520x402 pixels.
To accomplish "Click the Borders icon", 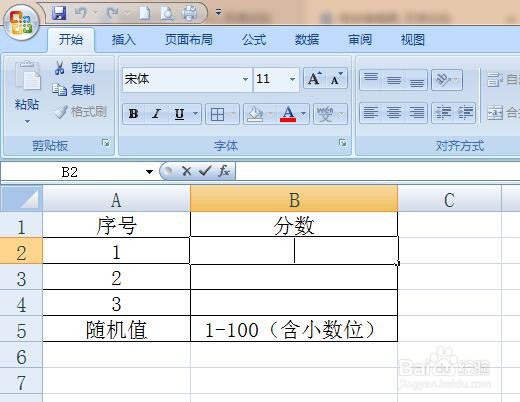I will point(217,115).
